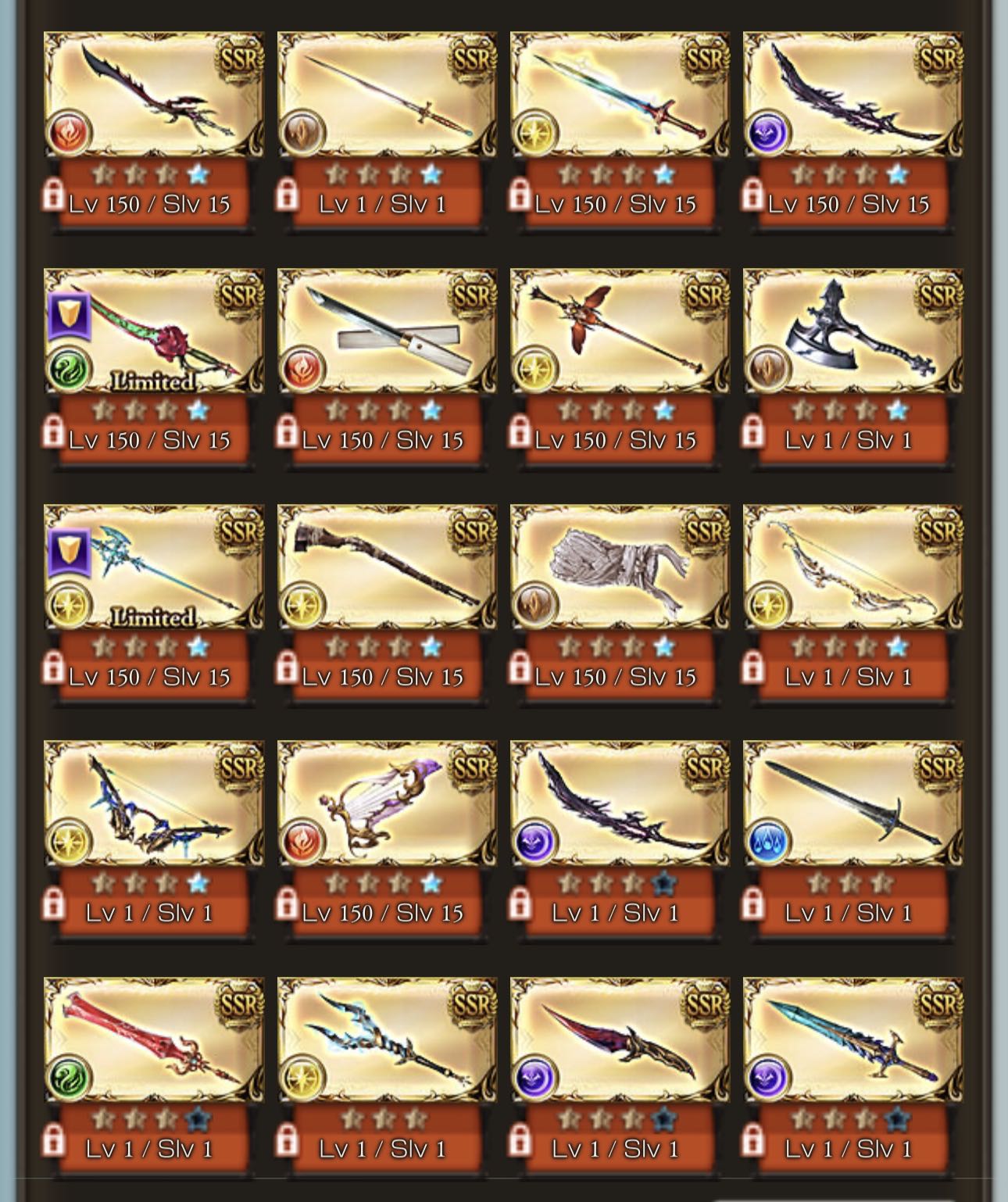
Task: Click the shield badge on the Limited light spear
Action: pos(69,552)
